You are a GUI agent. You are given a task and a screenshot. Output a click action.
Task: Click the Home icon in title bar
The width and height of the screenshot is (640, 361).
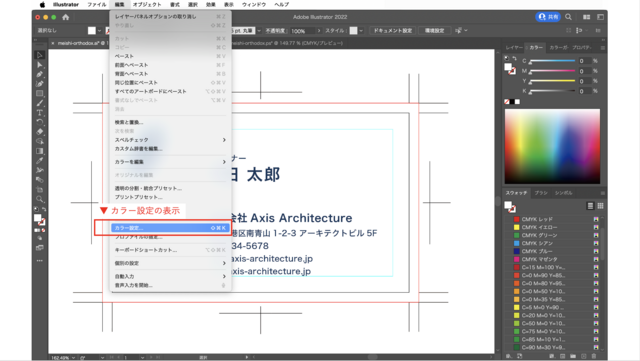pos(66,17)
